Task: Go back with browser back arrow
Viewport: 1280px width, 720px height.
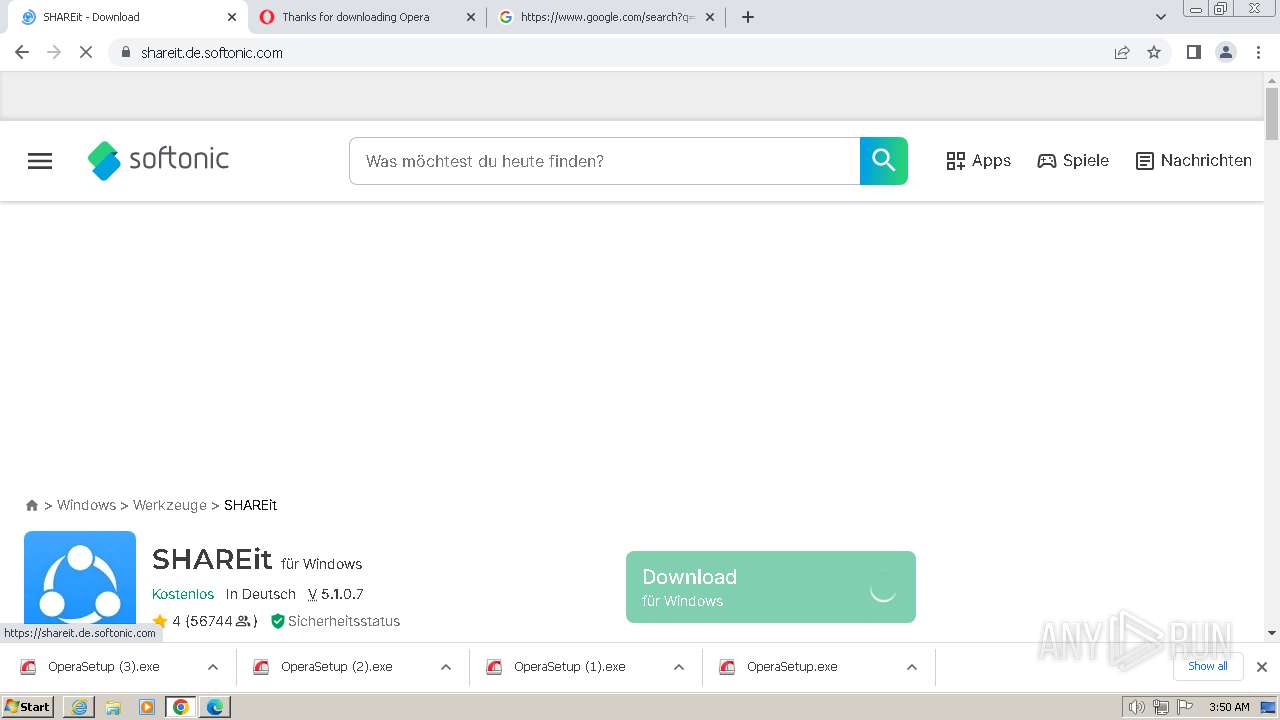Action: [22, 52]
